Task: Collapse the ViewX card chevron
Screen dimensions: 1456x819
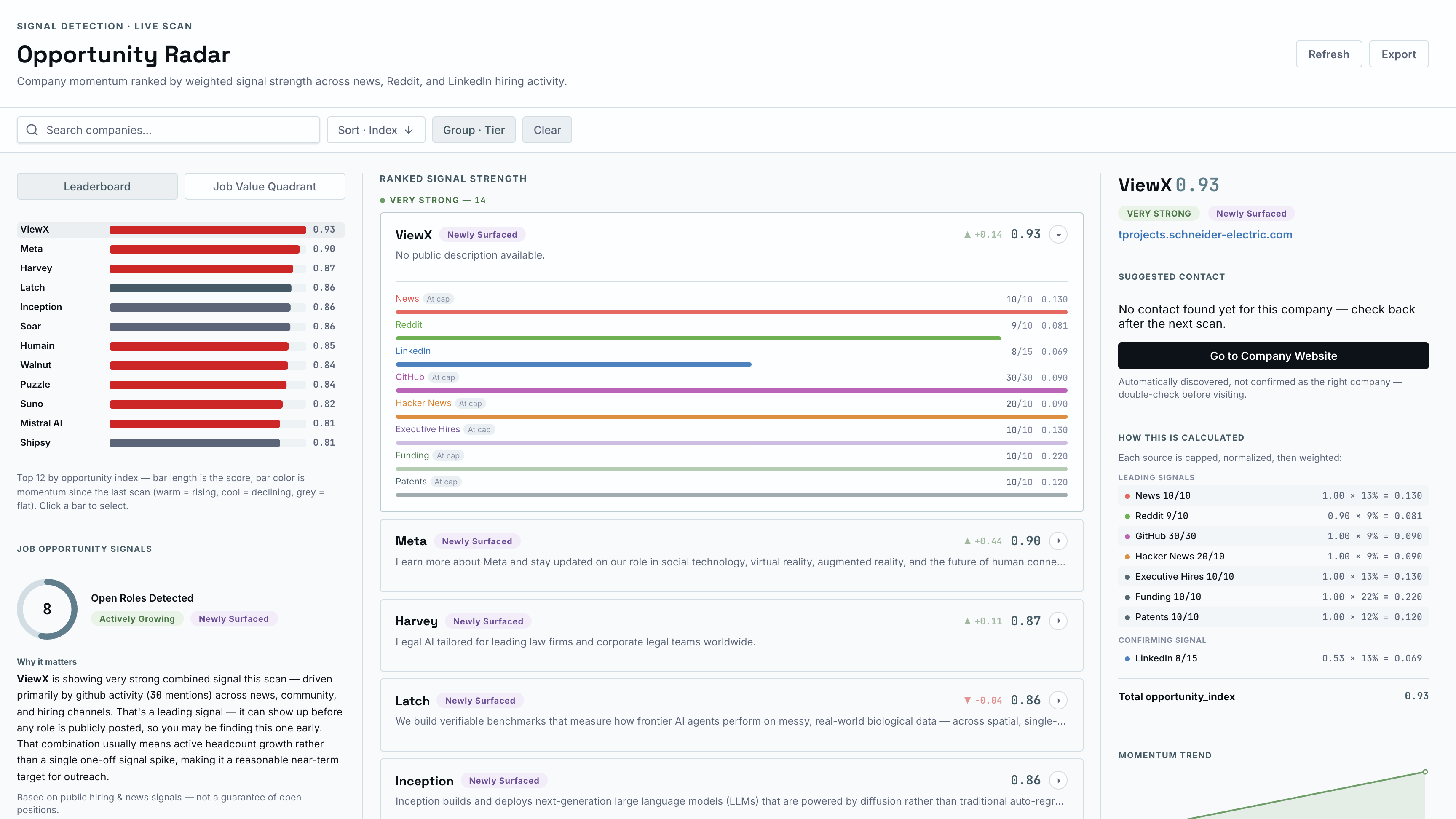Action: (1058, 235)
